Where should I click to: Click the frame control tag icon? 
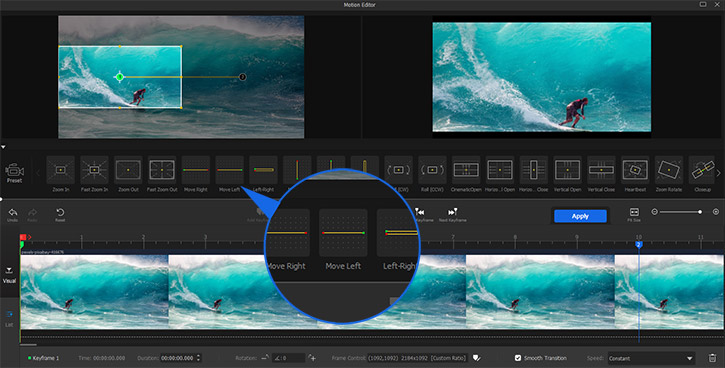click(477, 358)
